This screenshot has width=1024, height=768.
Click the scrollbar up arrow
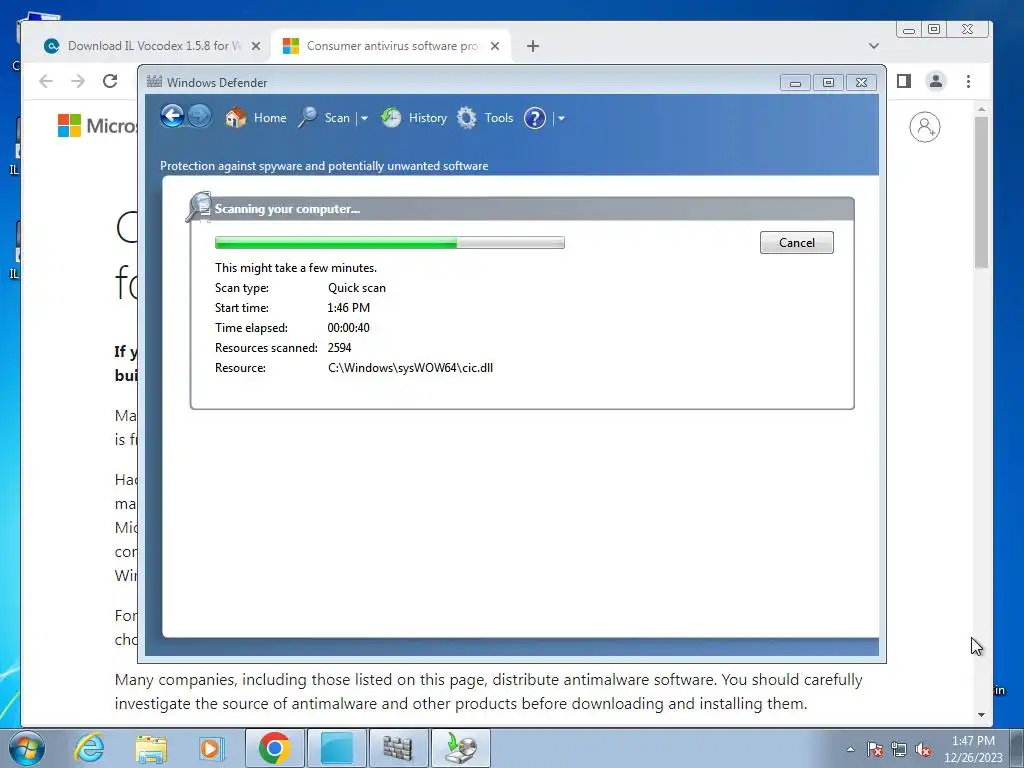coord(981,110)
